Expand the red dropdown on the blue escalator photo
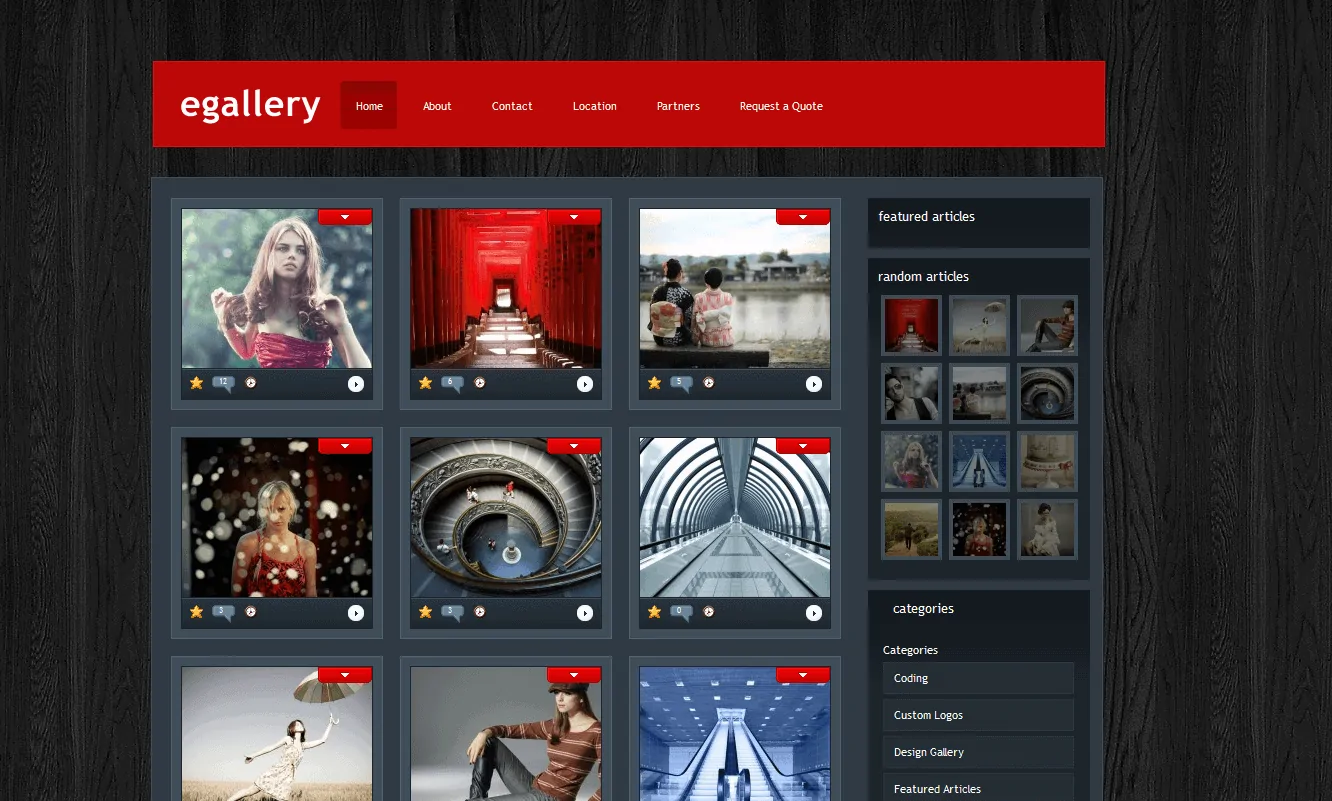Viewport: 1332px width, 801px height. point(803,675)
